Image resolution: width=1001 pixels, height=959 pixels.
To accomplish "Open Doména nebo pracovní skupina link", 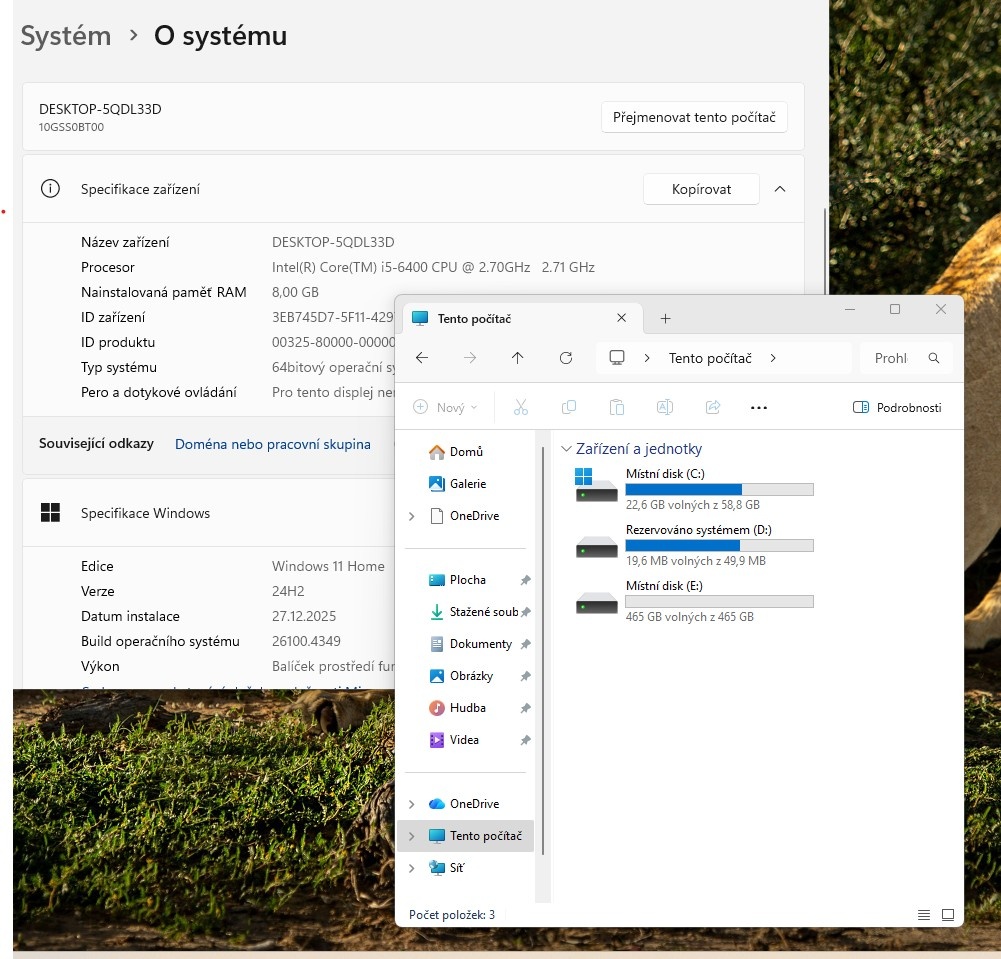I will 272,444.
